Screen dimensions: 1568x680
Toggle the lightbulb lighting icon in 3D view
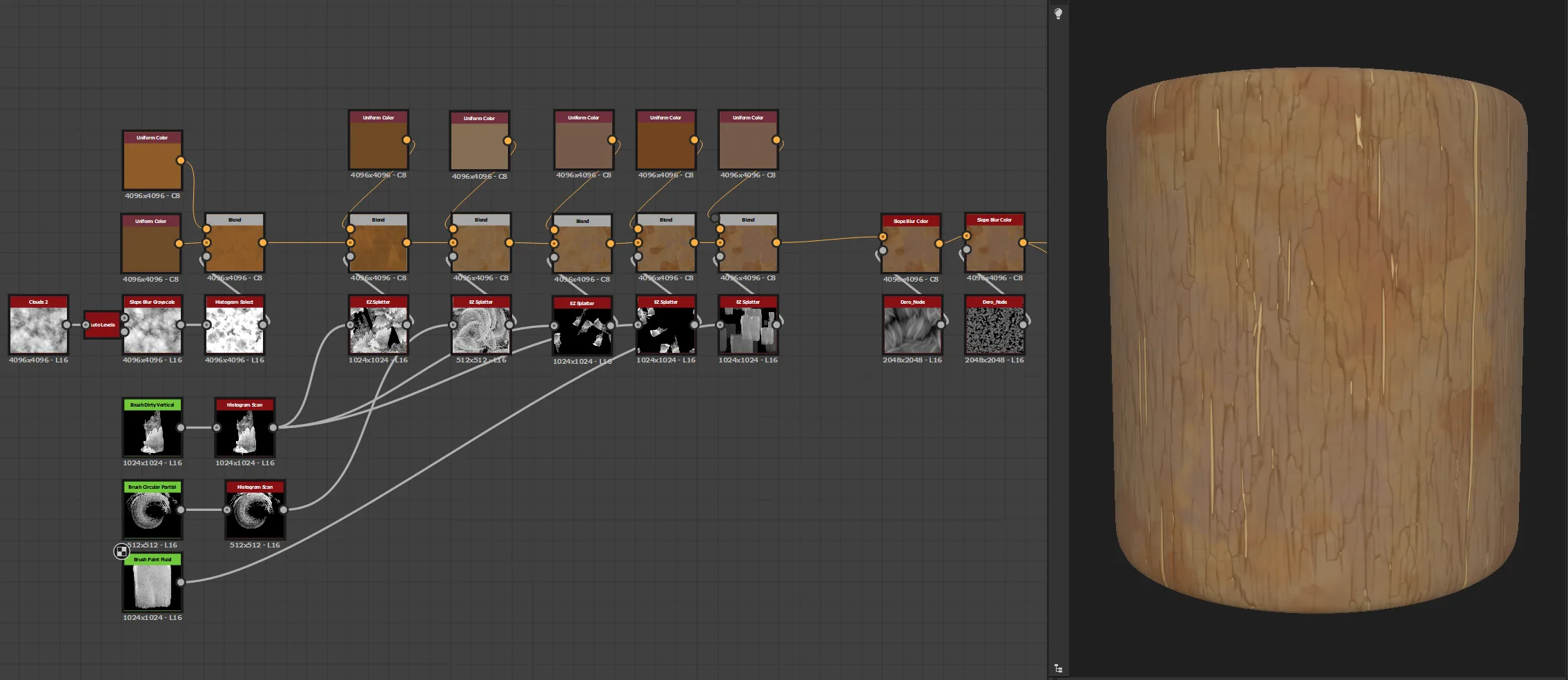tap(1058, 14)
